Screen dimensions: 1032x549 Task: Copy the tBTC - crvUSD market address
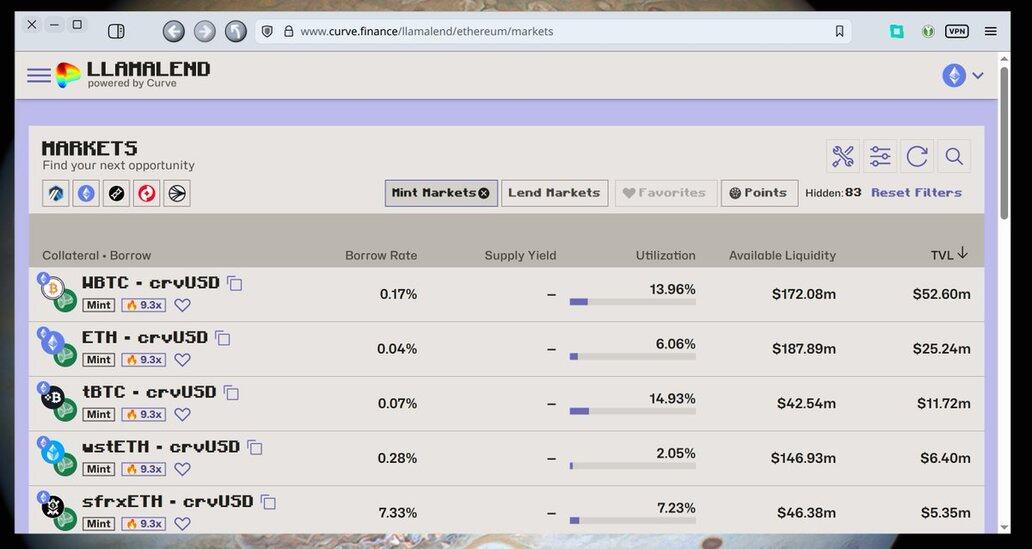pyautogui.click(x=231, y=393)
